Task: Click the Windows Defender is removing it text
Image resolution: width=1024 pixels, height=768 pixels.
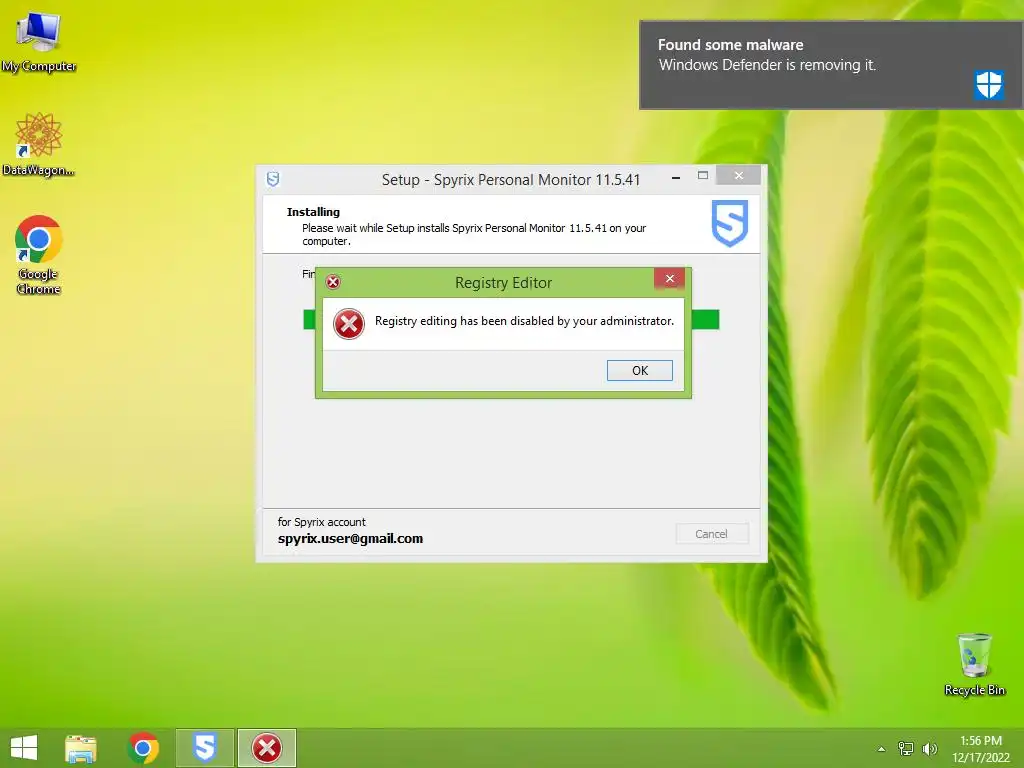Action: click(x=767, y=65)
